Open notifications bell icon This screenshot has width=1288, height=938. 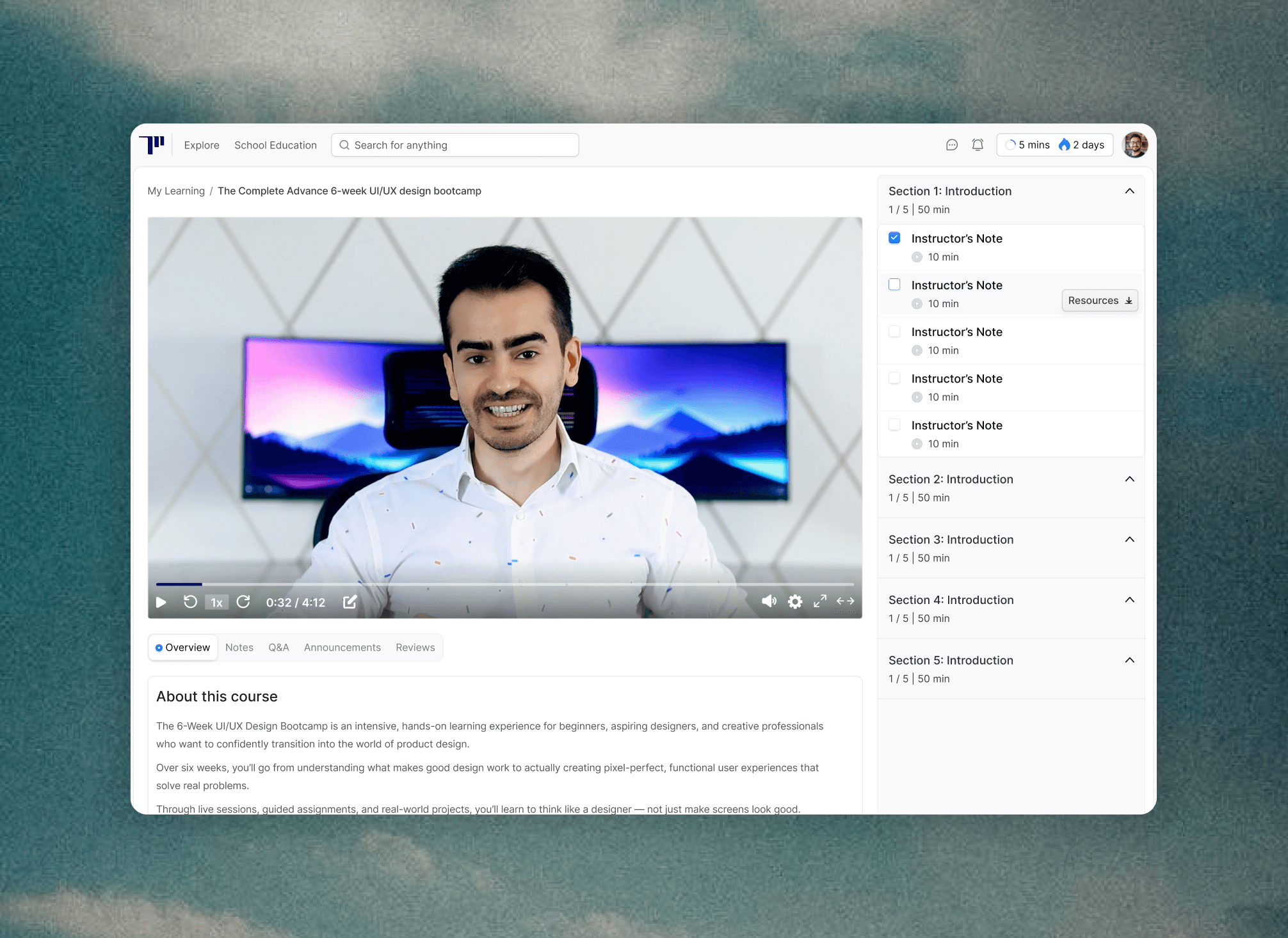pos(978,145)
